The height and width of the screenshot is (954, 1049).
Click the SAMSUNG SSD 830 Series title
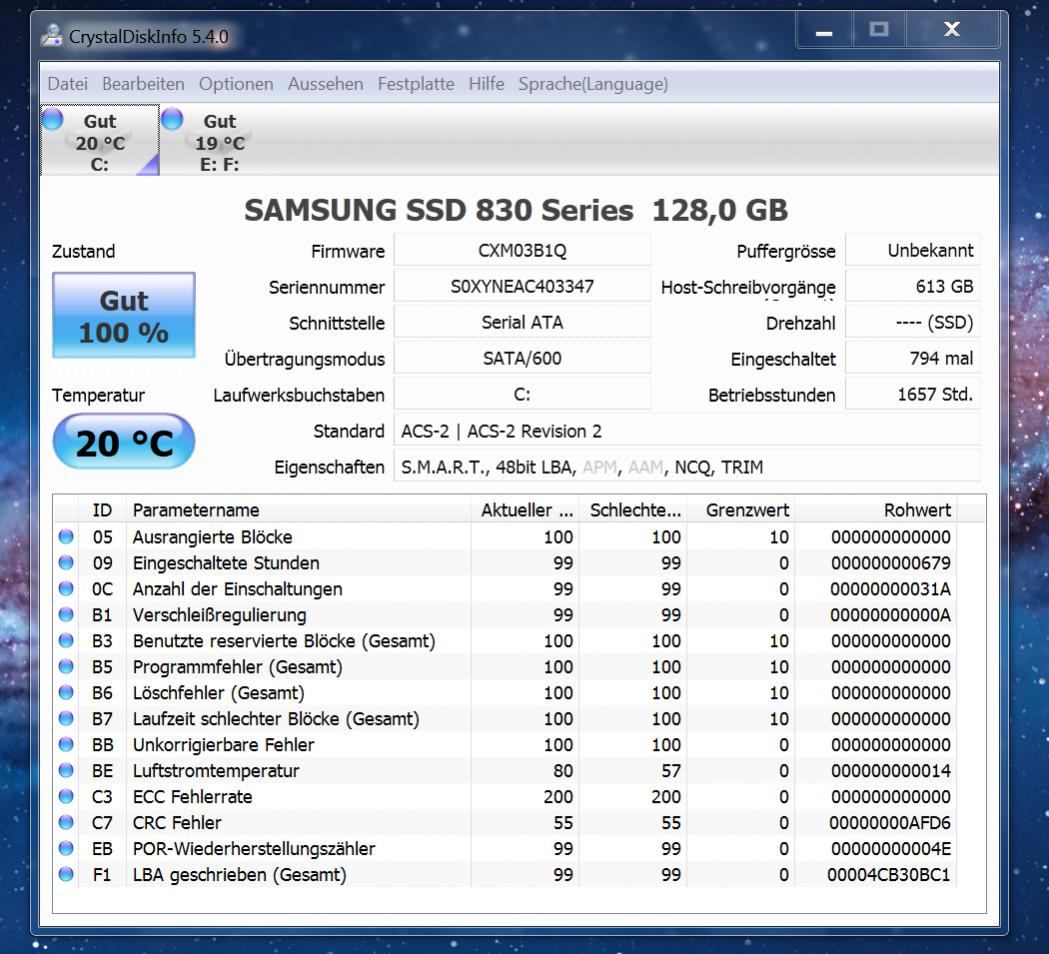click(x=516, y=210)
